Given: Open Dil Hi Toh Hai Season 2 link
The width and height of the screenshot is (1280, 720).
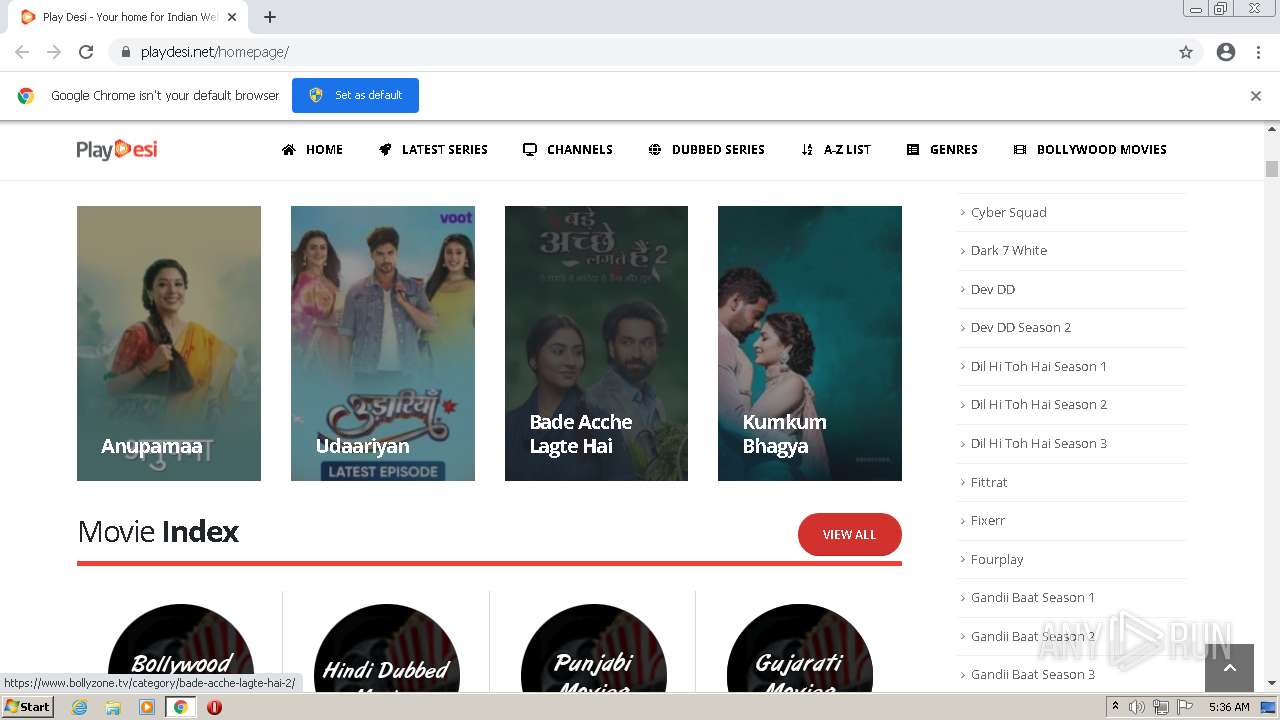Looking at the screenshot, I should click(1039, 404).
